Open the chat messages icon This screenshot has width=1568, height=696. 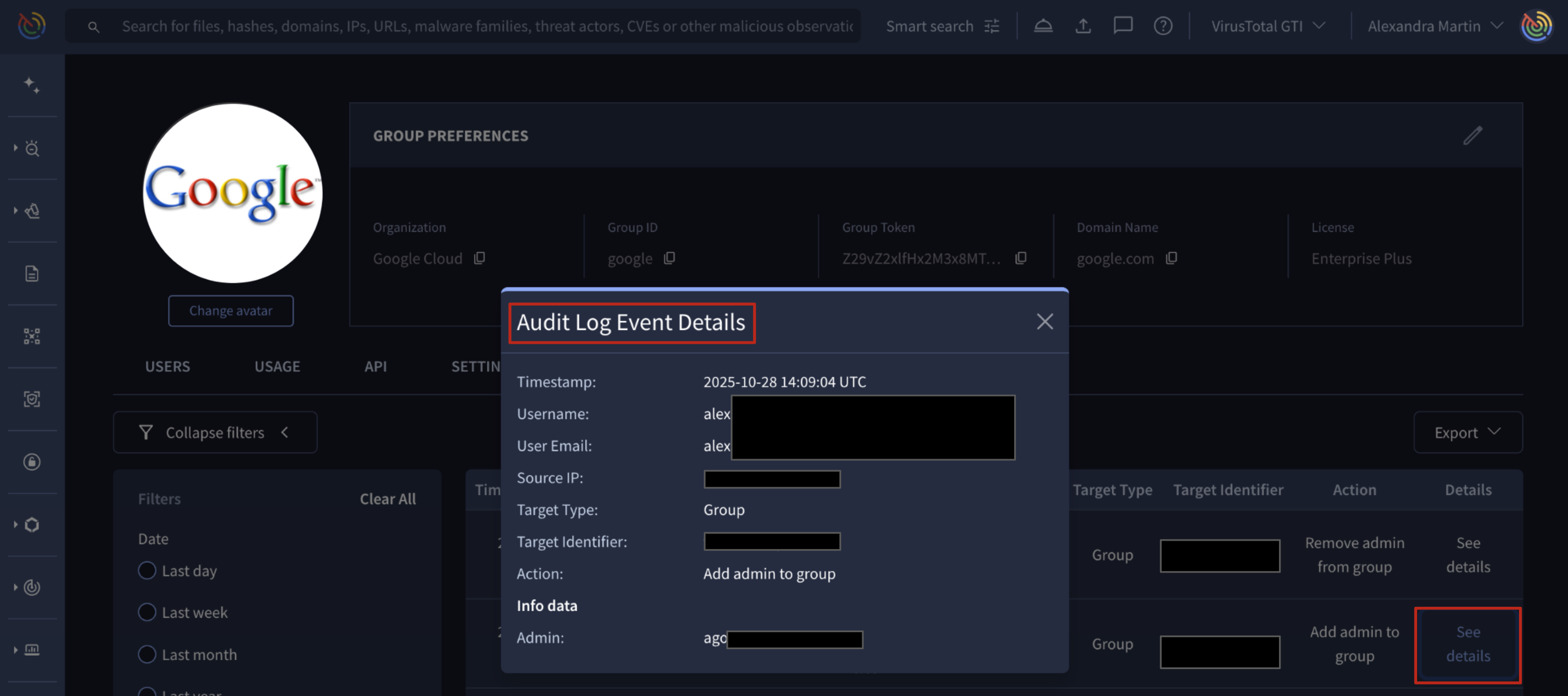1123,26
